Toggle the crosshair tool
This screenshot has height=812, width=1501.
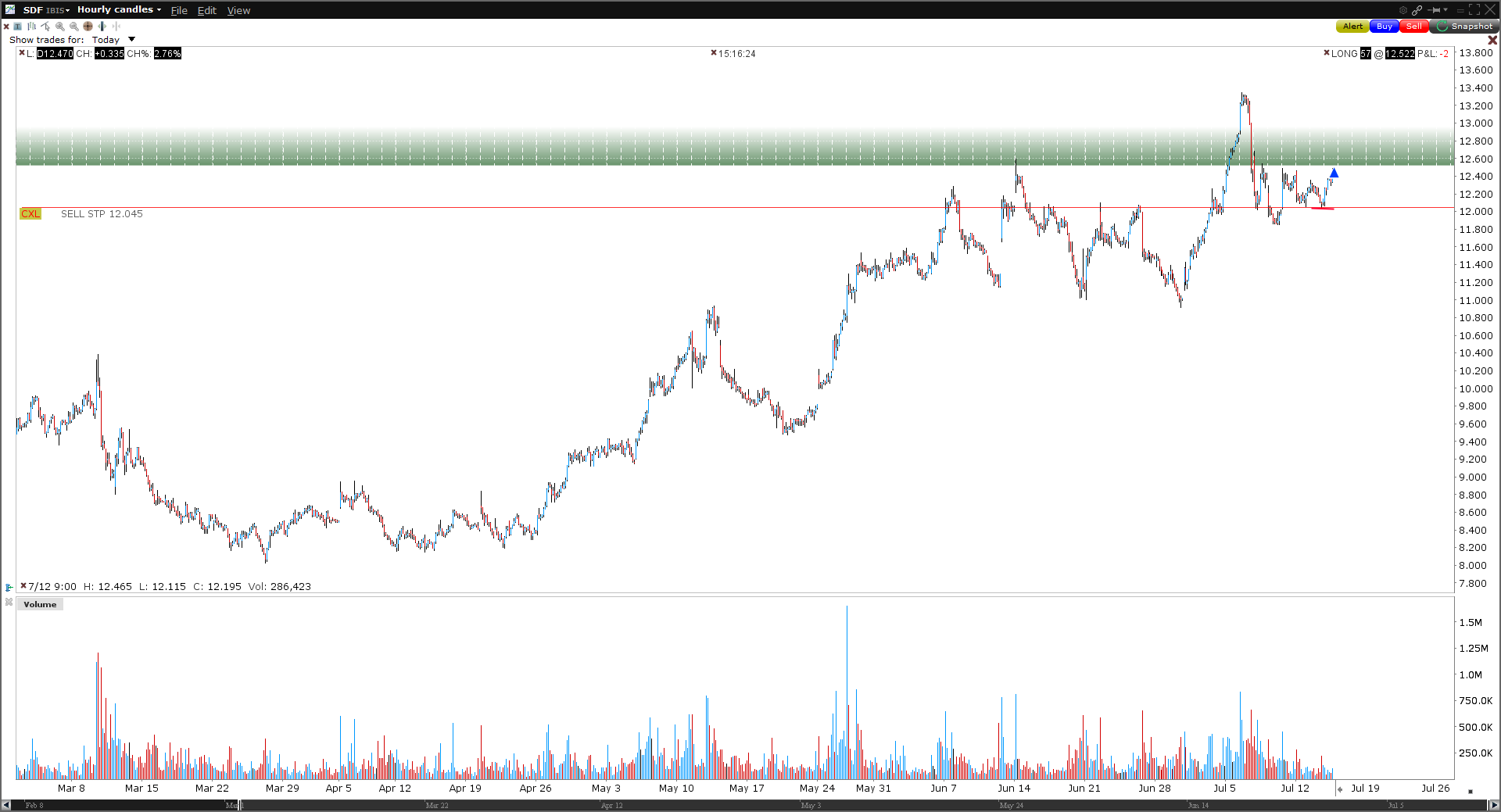click(x=88, y=26)
